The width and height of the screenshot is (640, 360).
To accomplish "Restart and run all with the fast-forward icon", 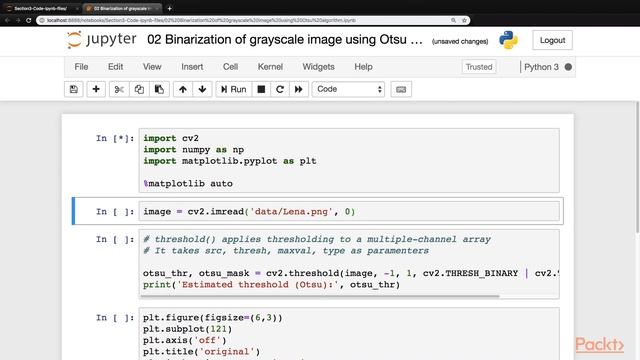I will (x=299, y=89).
